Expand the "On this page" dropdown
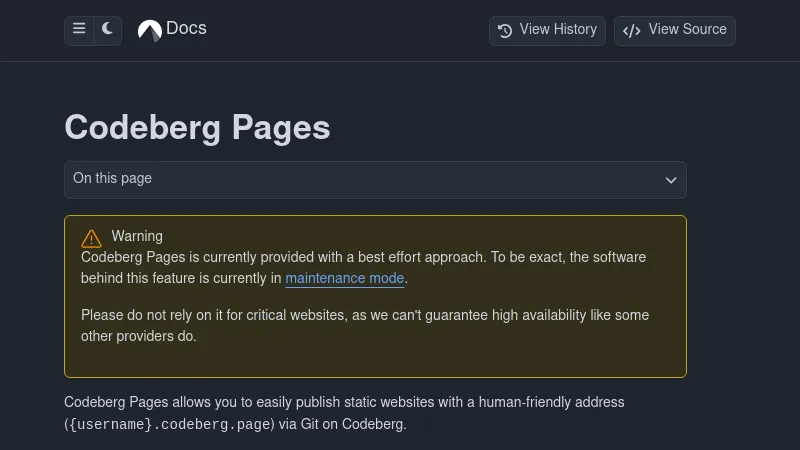 [375, 180]
